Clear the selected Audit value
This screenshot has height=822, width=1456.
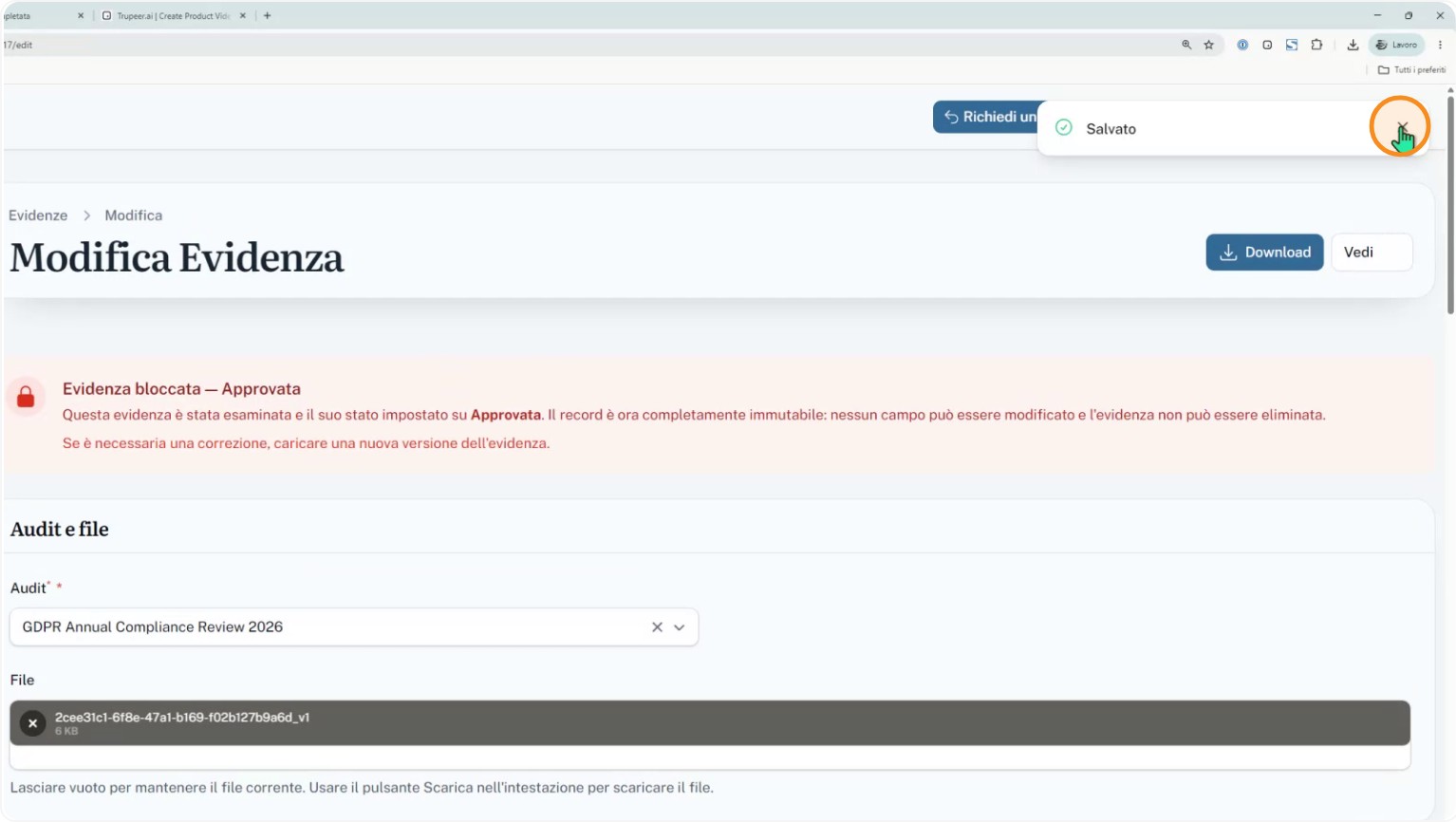[x=657, y=627]
